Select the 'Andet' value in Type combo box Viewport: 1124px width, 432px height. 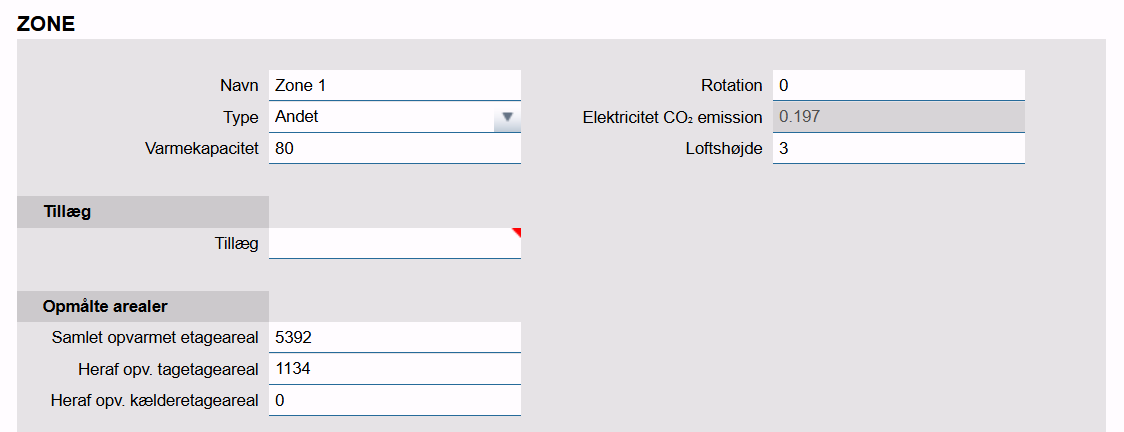(x=380, y=117)
